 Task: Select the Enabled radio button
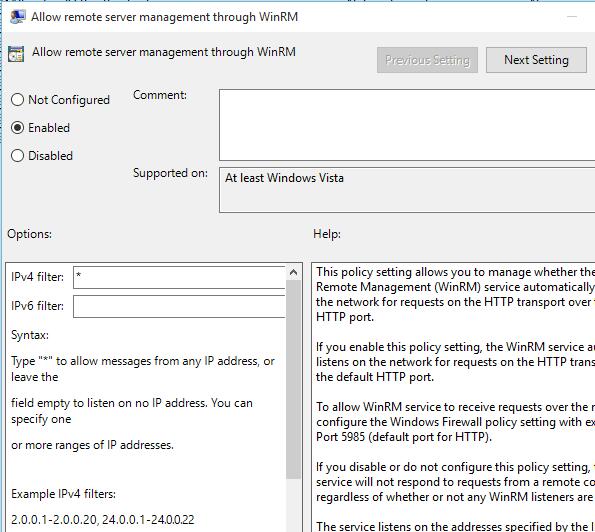(x=17, y=127)
